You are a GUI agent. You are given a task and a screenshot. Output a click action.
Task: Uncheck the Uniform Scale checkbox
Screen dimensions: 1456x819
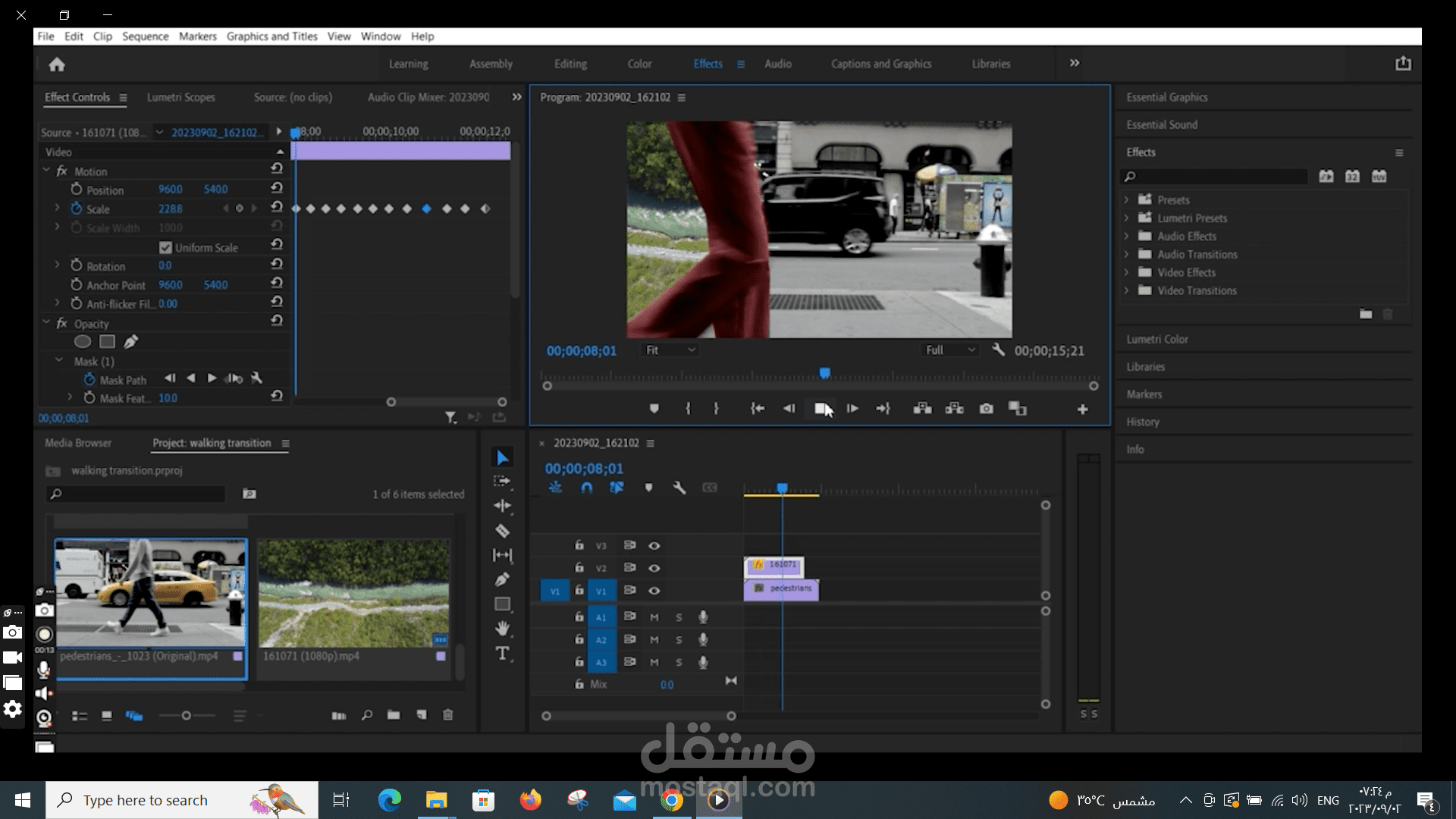pos(165,246)
